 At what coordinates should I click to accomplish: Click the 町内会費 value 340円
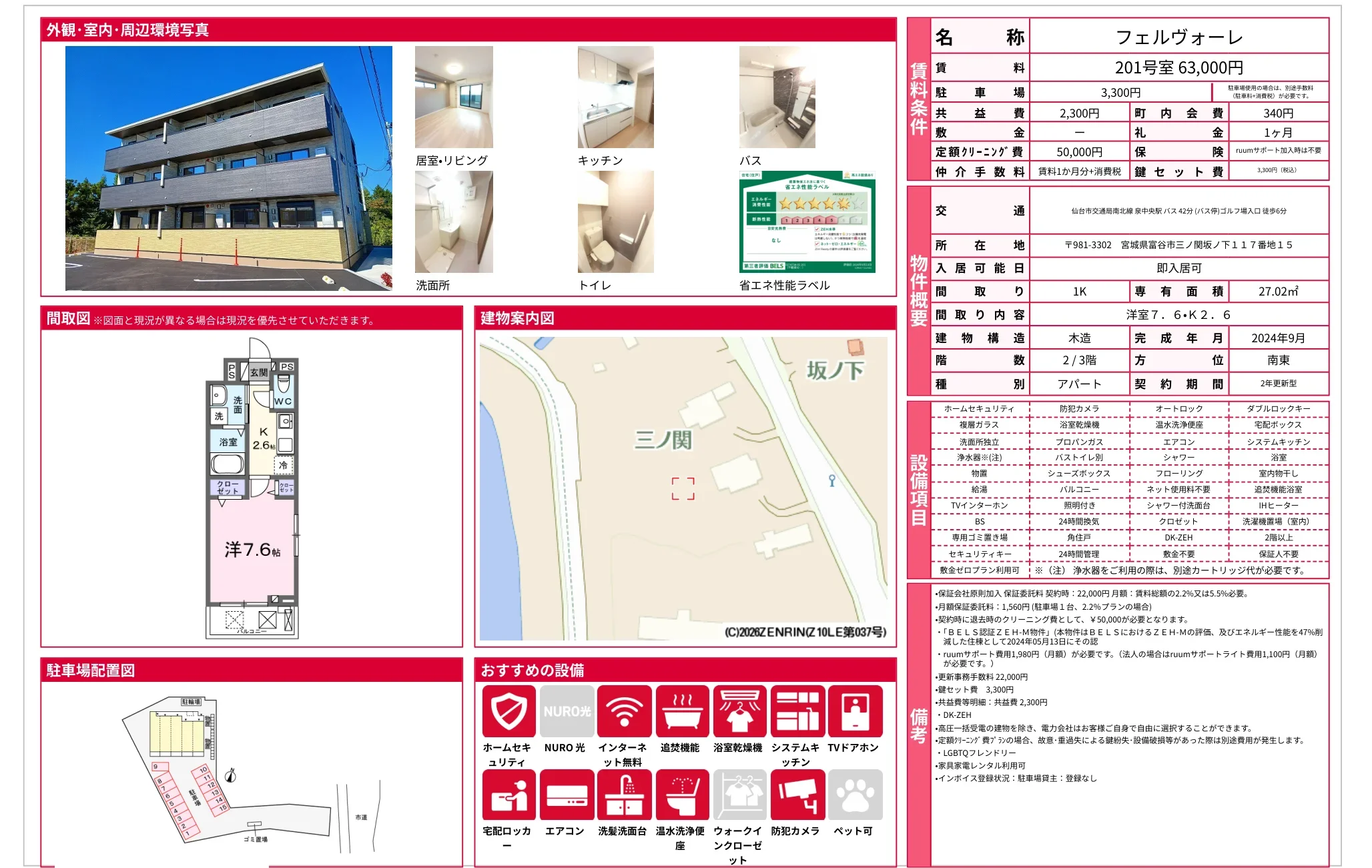coord(1278,113)
